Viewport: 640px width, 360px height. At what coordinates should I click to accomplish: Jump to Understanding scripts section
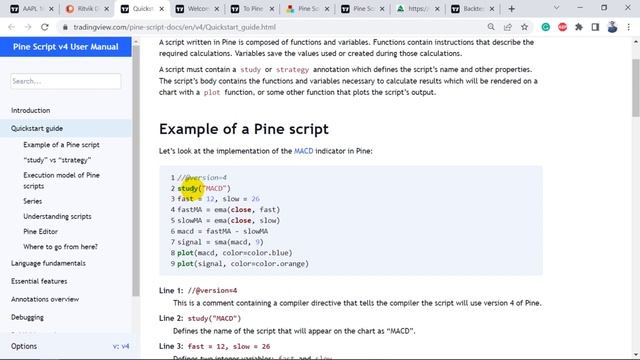click(x=57, y=216)
